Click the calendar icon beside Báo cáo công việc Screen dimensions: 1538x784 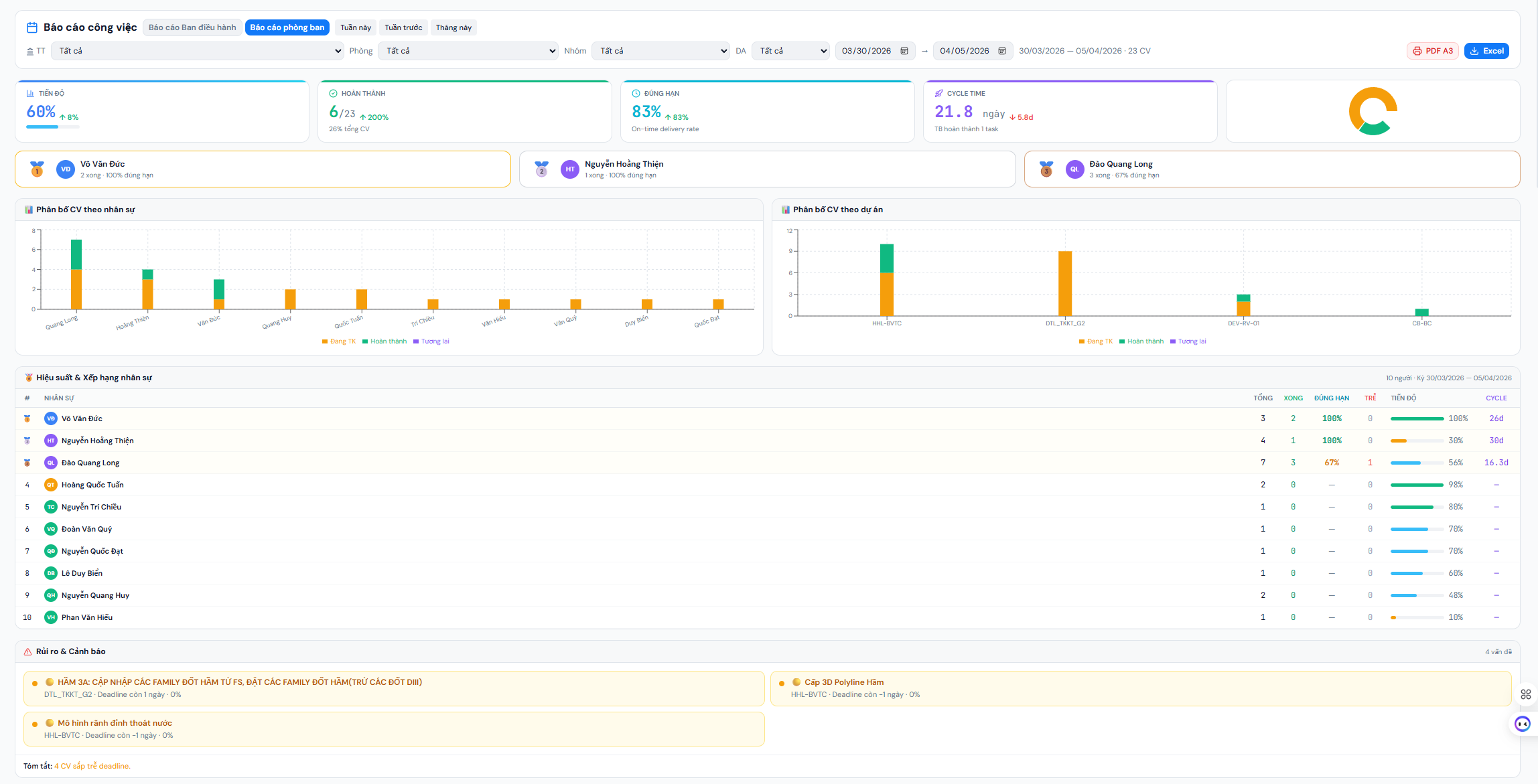[x=31, y=27]
